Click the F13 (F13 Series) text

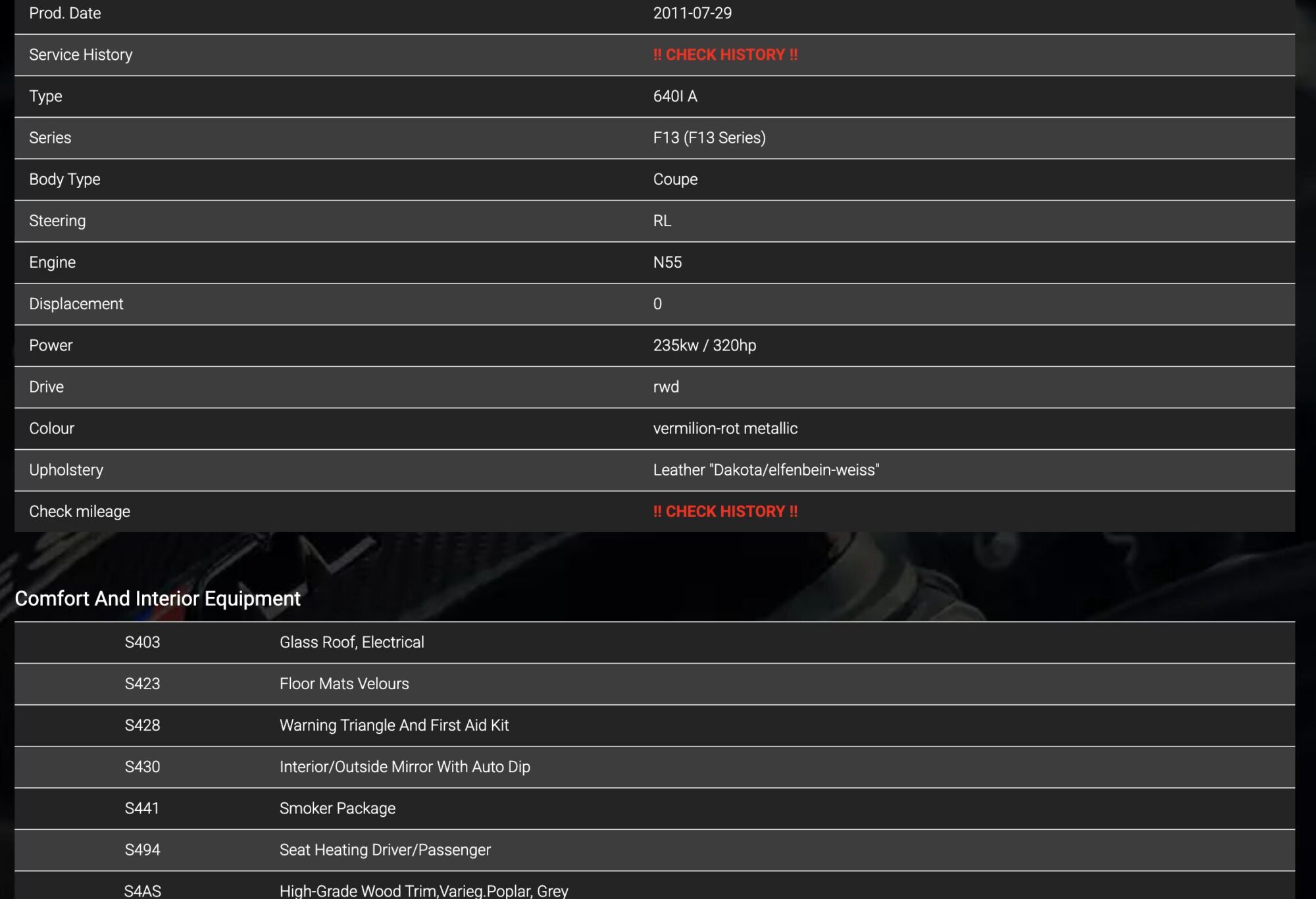pyautogui.click(x=709, y=137)
